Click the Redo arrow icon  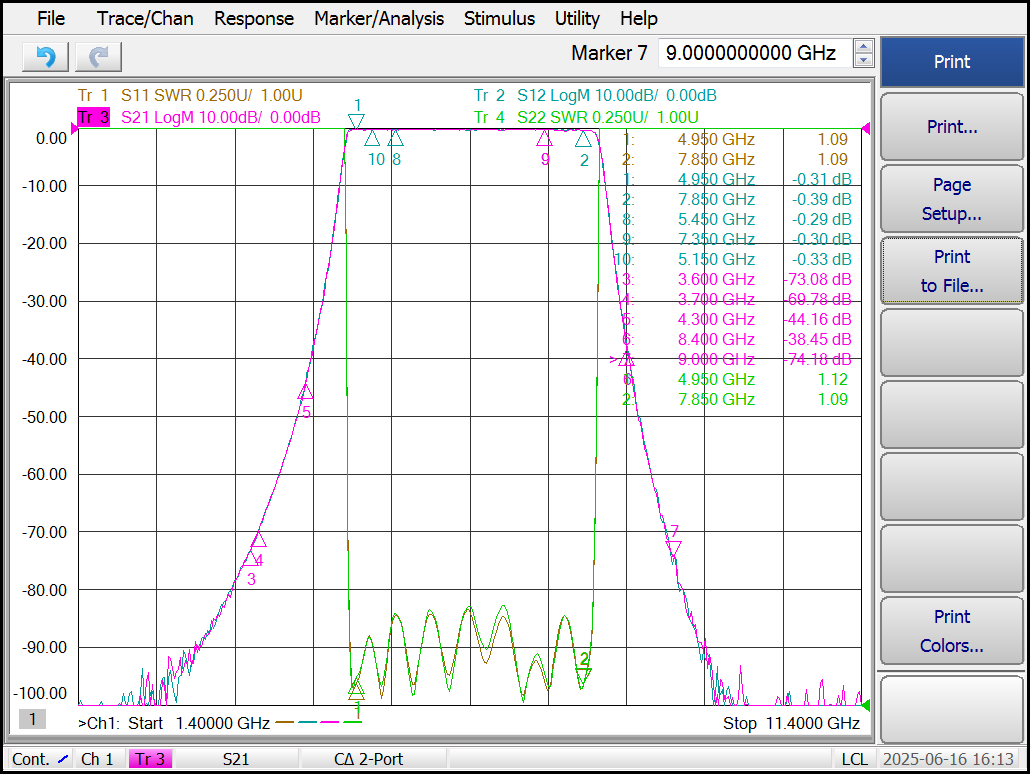pos(99,57)
